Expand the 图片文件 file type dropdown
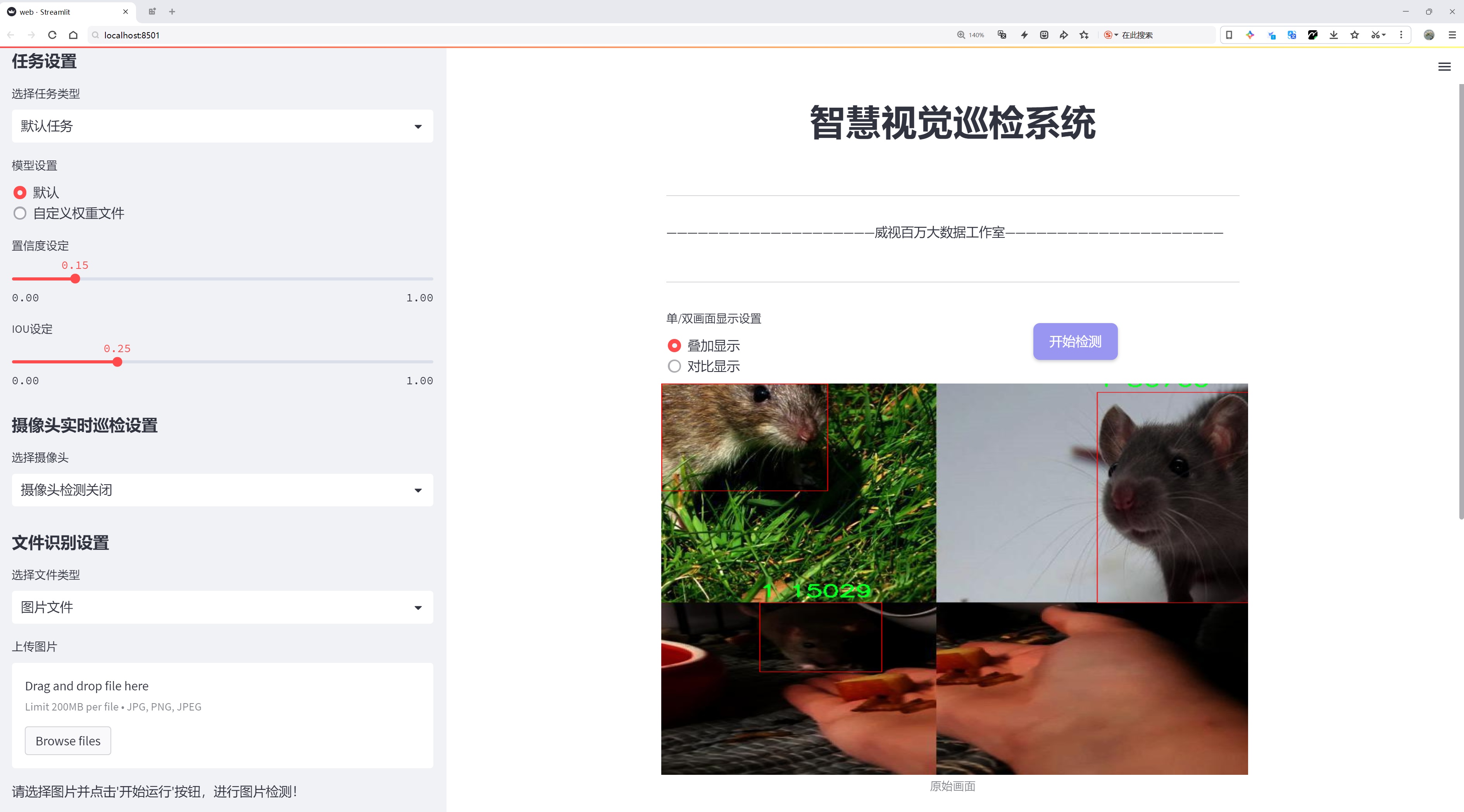Viewport: 1464px width, 812px height. [x=222, y=607]
